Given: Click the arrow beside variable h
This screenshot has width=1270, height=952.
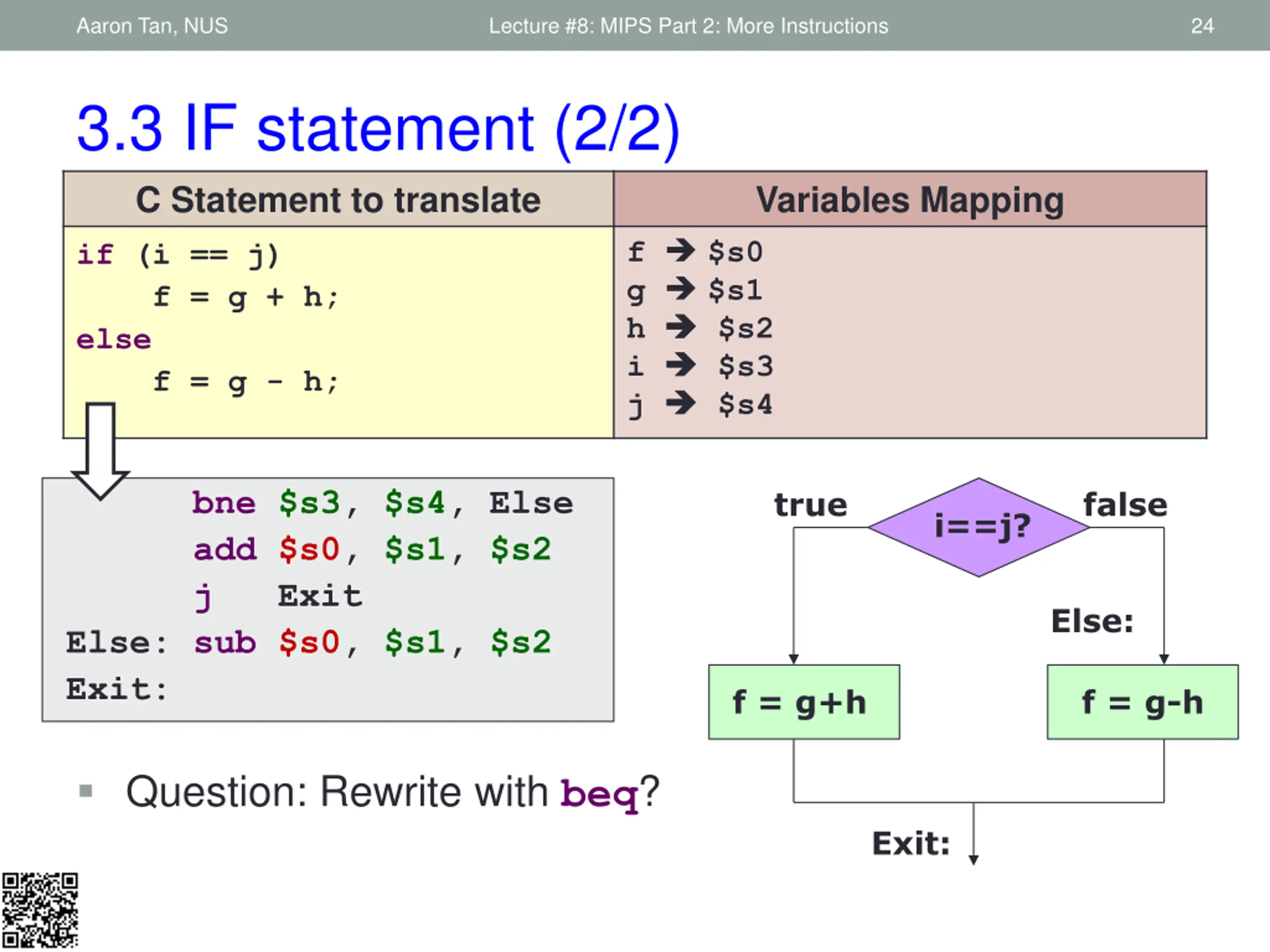Looking at the screenshot, I should pyautogui.click(x=680, y=327).
